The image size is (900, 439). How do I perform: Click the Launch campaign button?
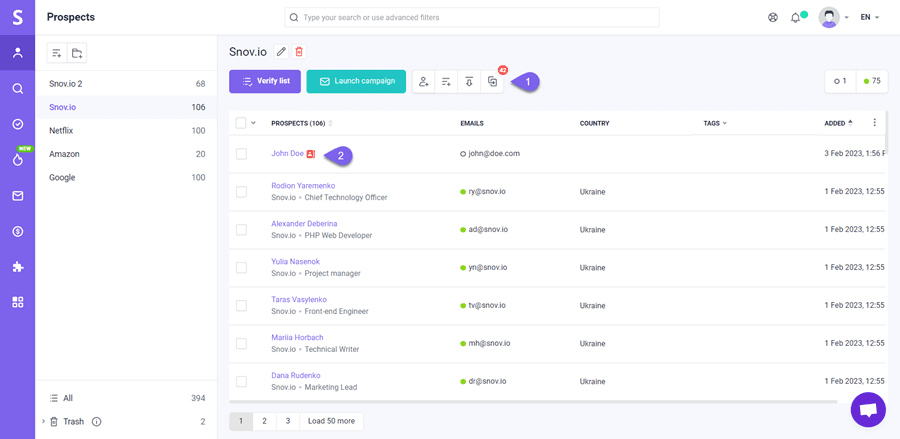click(x=356, y=81)
